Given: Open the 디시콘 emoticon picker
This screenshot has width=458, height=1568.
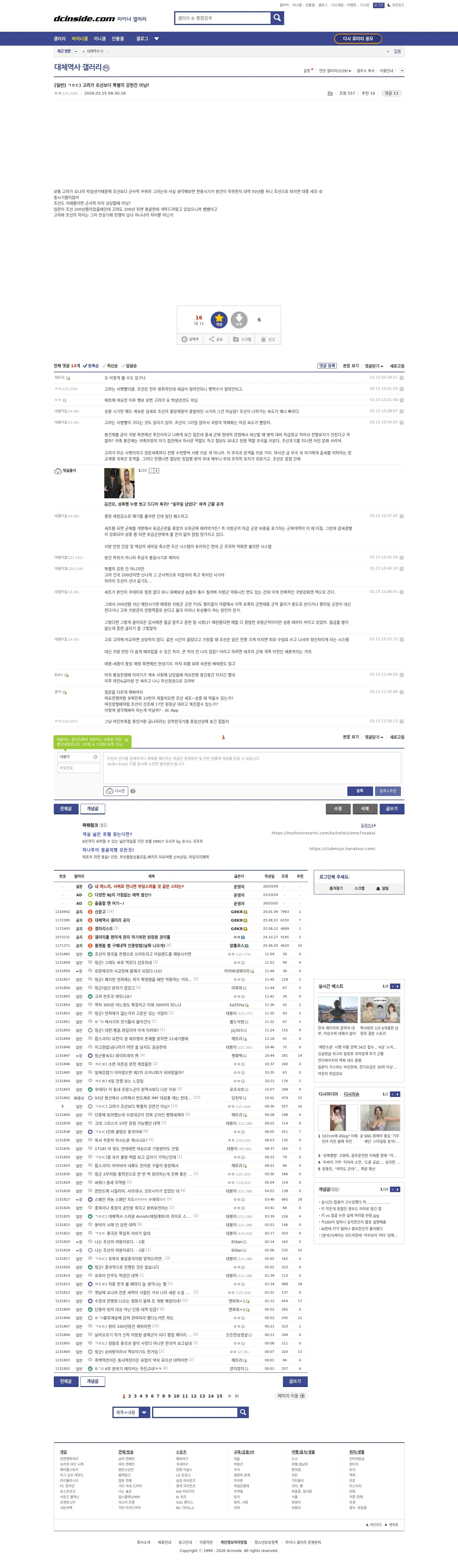Looking at the screenshot, I should coord(116,791).
